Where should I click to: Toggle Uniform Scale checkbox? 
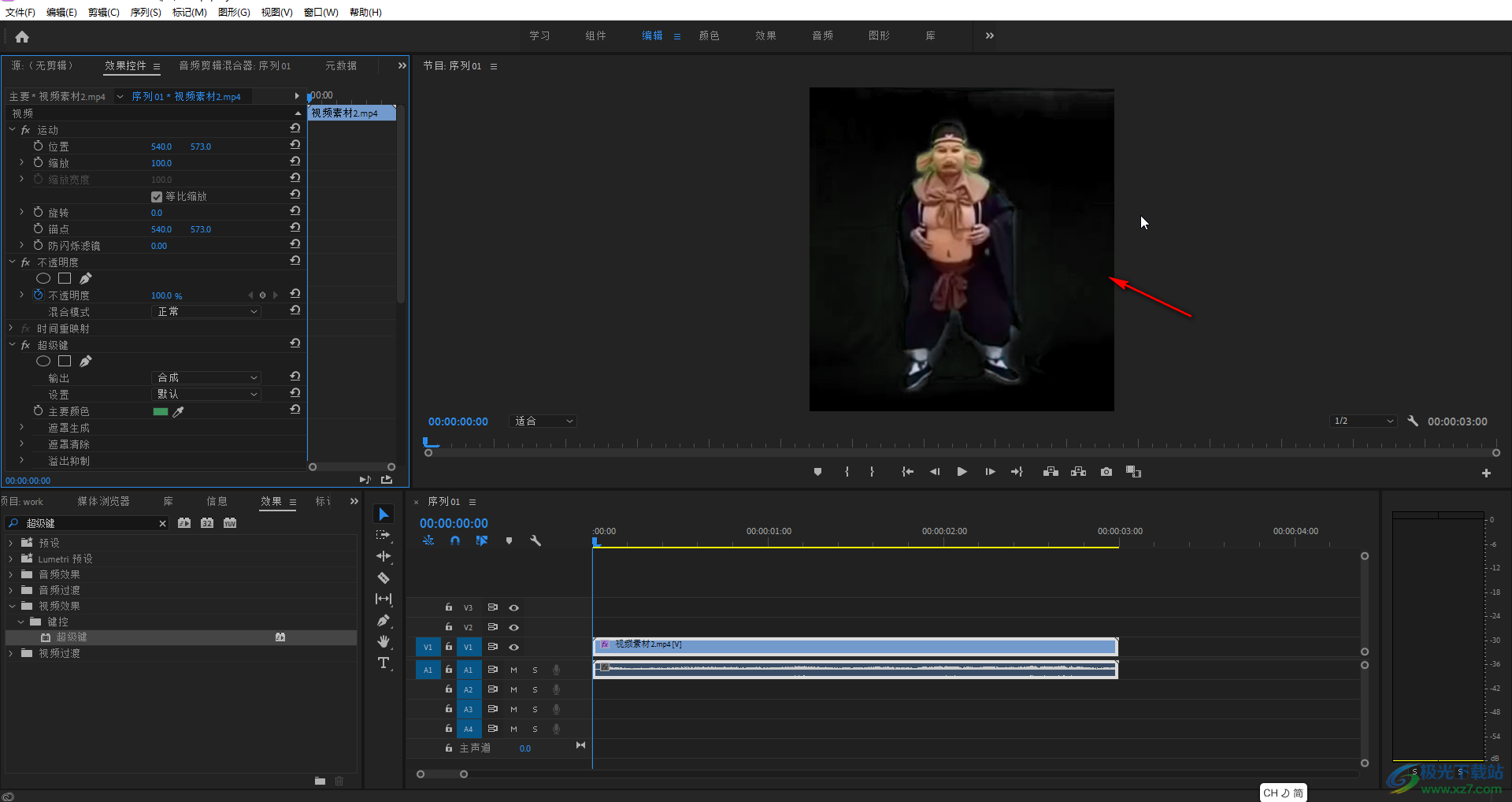157,196
